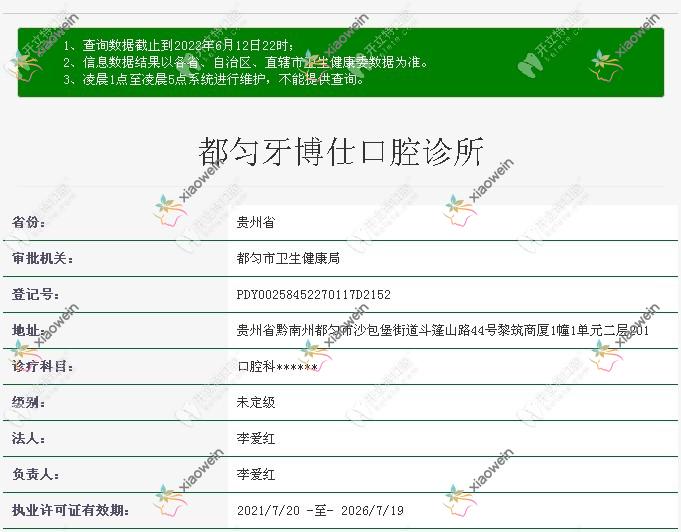The width and height of the screenshot is (681, 532).
Task: Select the province value 贵州省
Action: coord(256,222)
